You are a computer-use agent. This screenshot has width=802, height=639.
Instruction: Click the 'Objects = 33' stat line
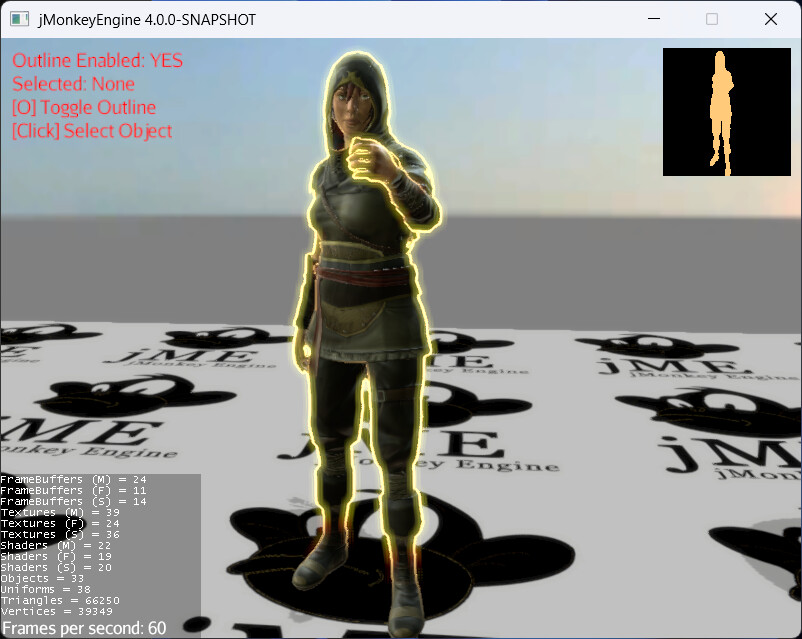(42, 578)
